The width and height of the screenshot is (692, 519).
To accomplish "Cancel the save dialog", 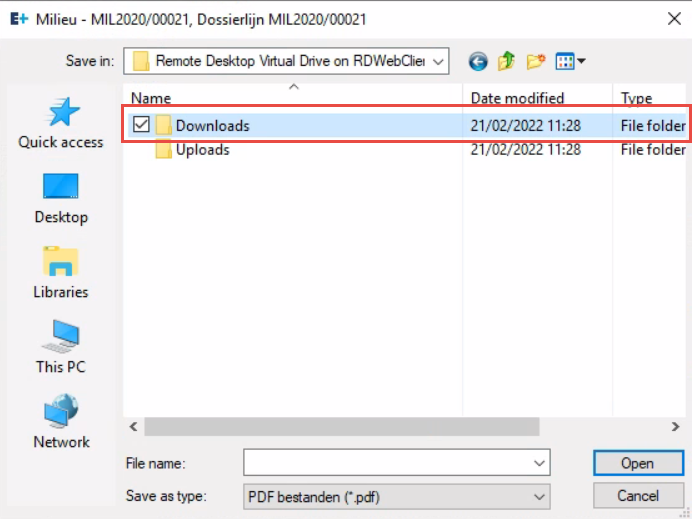I will click(x=637, y=495).
